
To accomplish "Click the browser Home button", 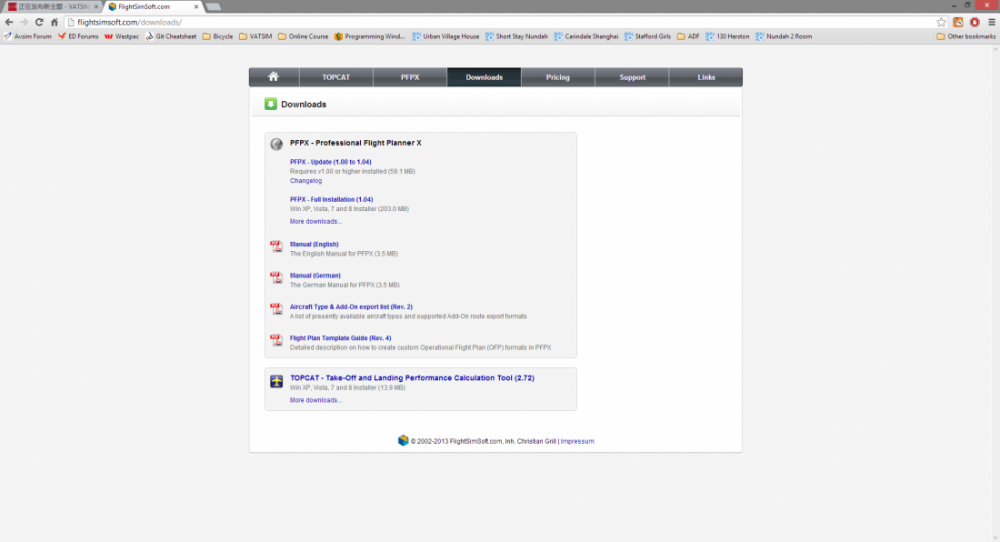I will (x=54, y=22).
